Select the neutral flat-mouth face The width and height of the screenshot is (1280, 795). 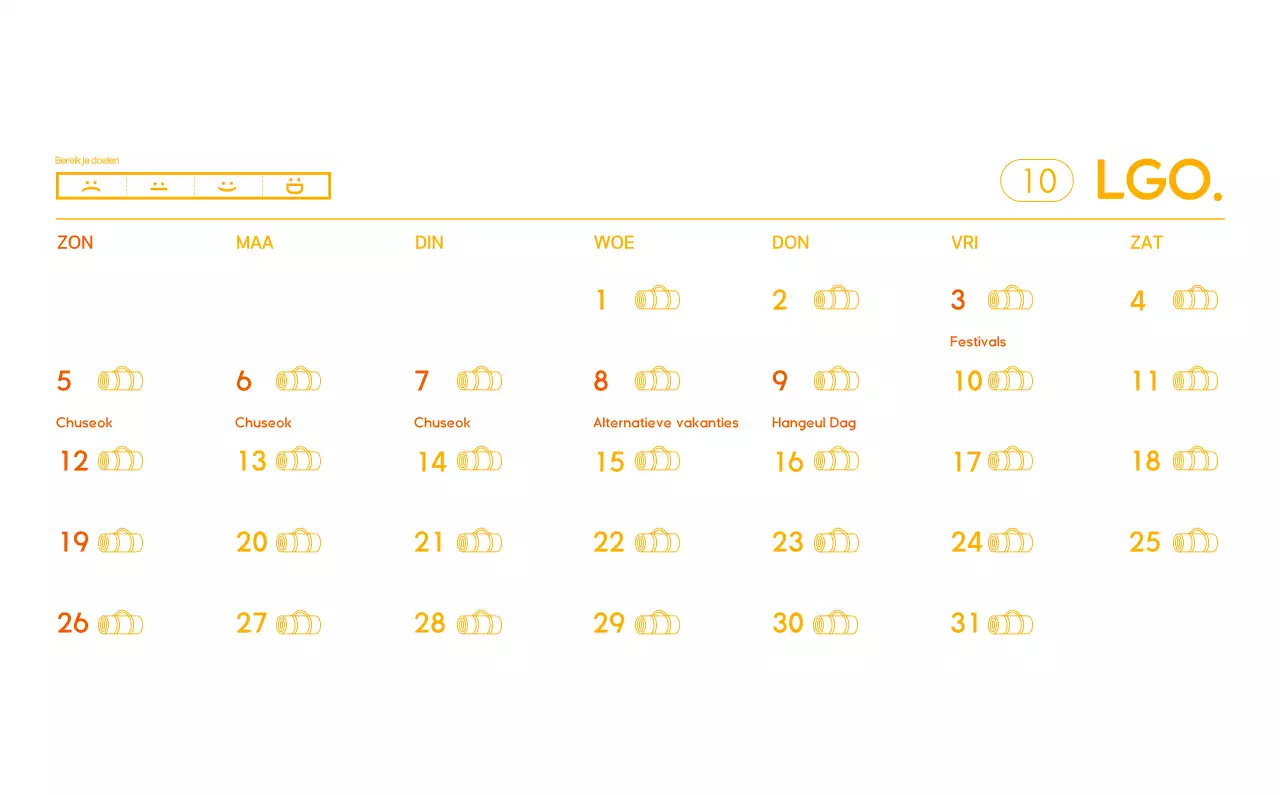coord(159,186)
